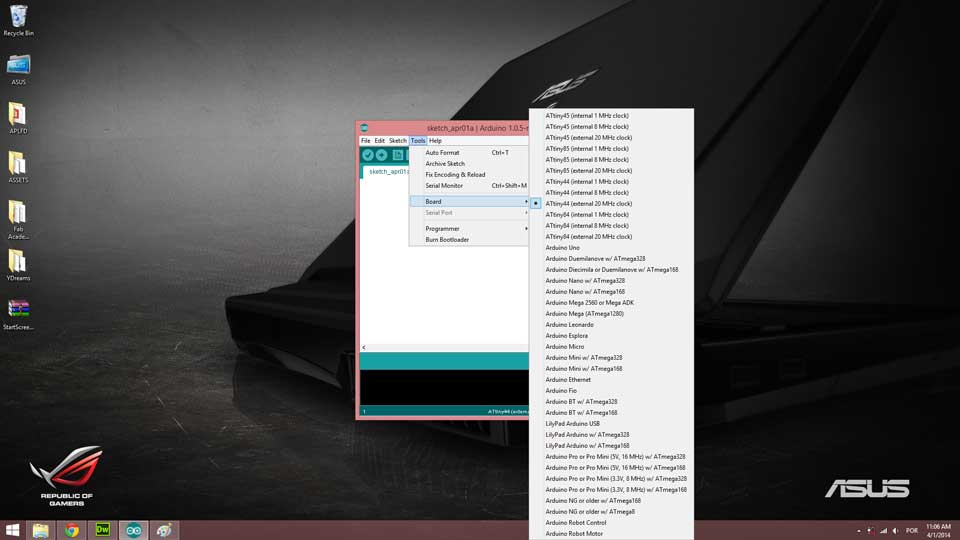
Task: Select the StartScreen archive desktop icon
Action: click(x=18, y=314)
